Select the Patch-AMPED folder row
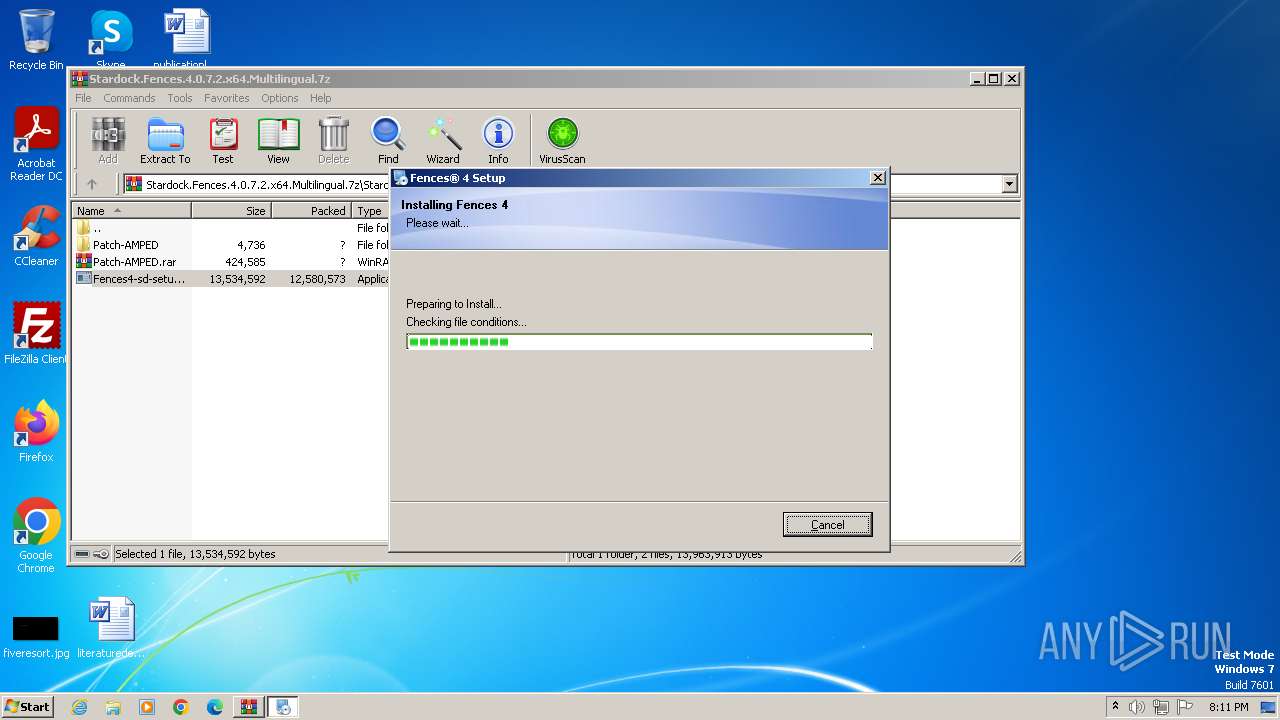Screen dimensions: 1280x720 (x=232, y=245)
